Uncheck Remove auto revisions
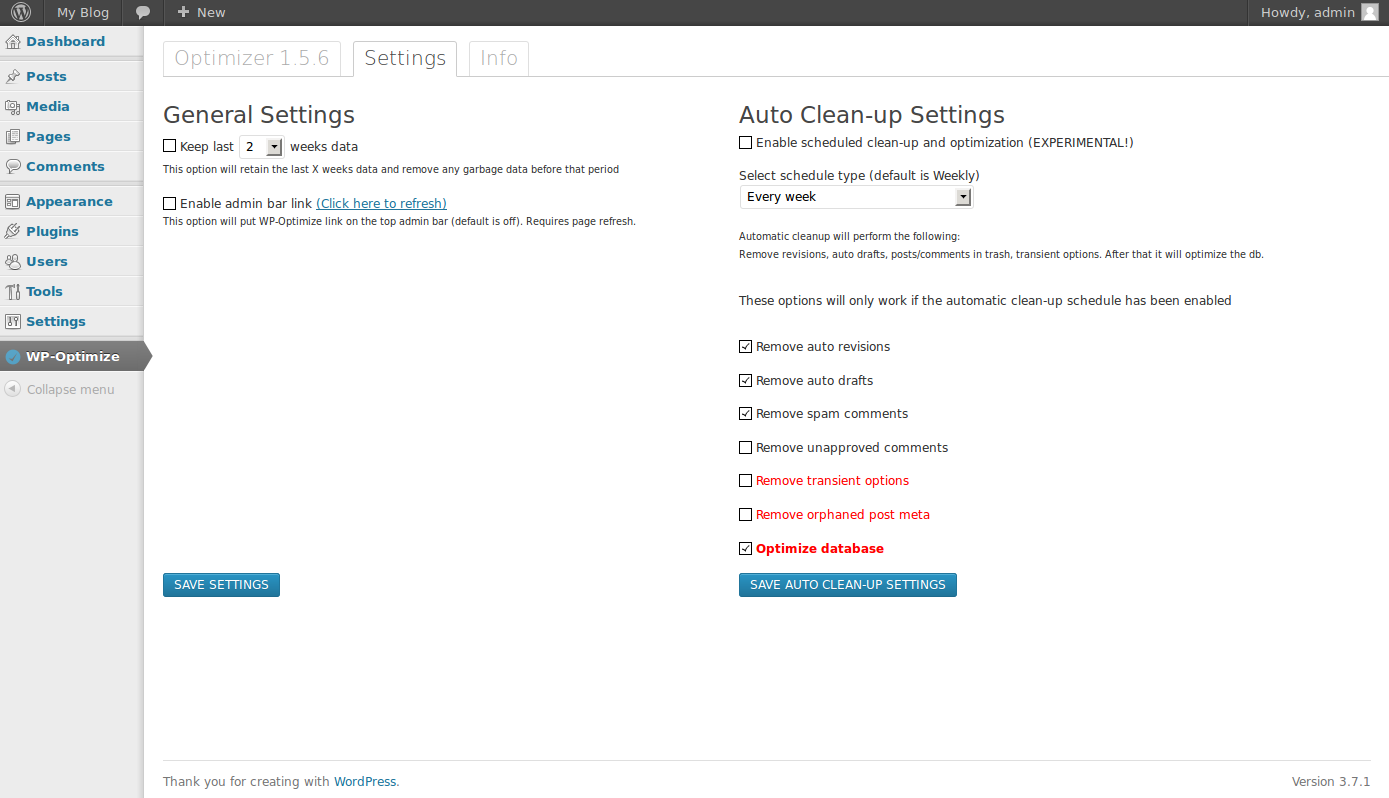The width and height of the screenshot is (1389, 798). 745,347
